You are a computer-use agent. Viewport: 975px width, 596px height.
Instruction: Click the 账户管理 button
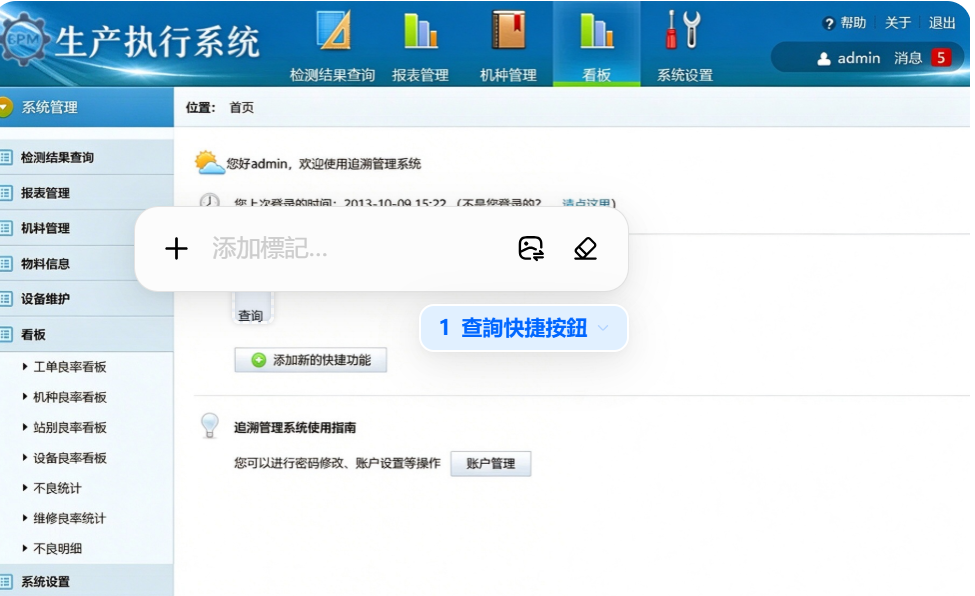(491, 463)
